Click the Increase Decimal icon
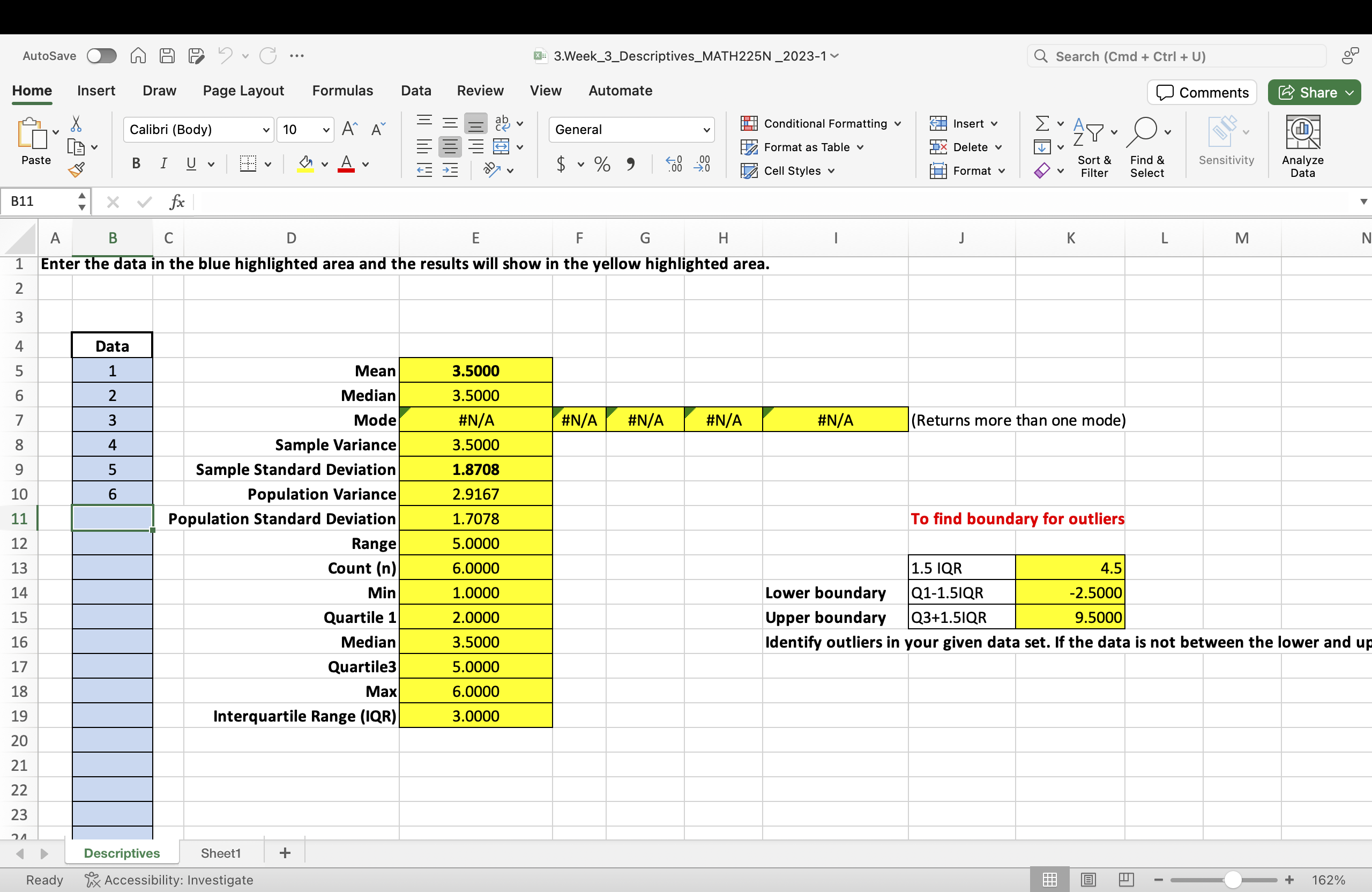 click(x=674, y=165)
